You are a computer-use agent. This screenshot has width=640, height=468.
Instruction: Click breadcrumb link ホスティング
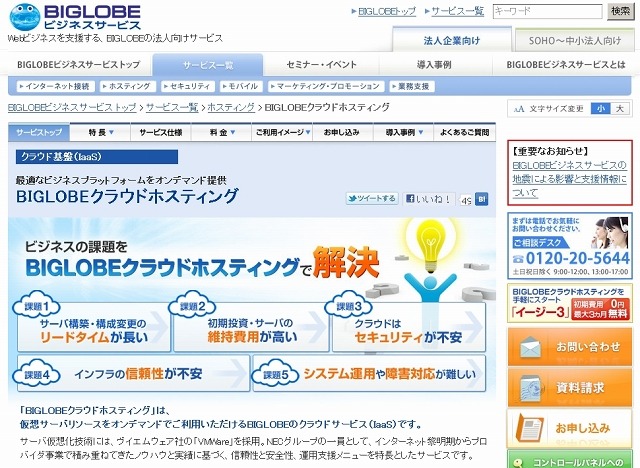point(231,107)
